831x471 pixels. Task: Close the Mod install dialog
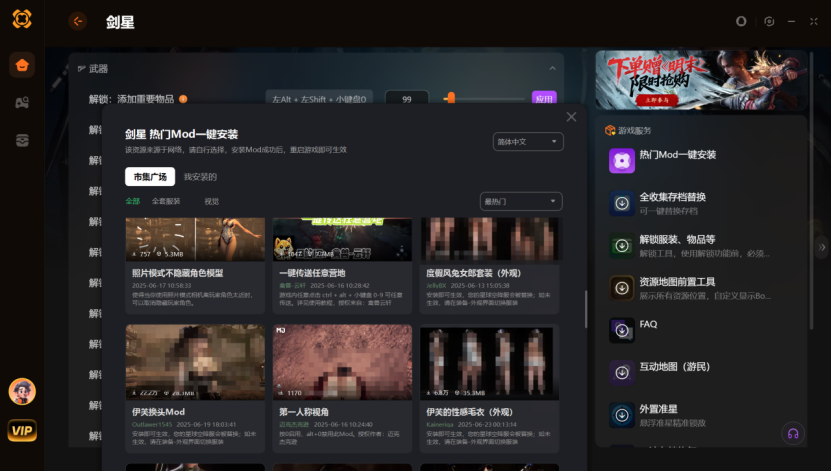click(571, 117)
